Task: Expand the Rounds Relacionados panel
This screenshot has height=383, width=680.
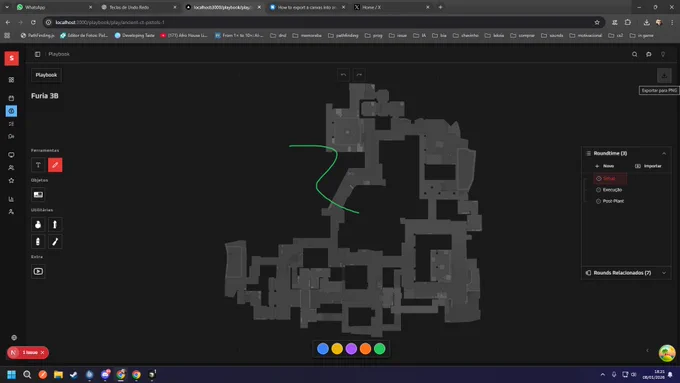Action: [x=664, y=273]
